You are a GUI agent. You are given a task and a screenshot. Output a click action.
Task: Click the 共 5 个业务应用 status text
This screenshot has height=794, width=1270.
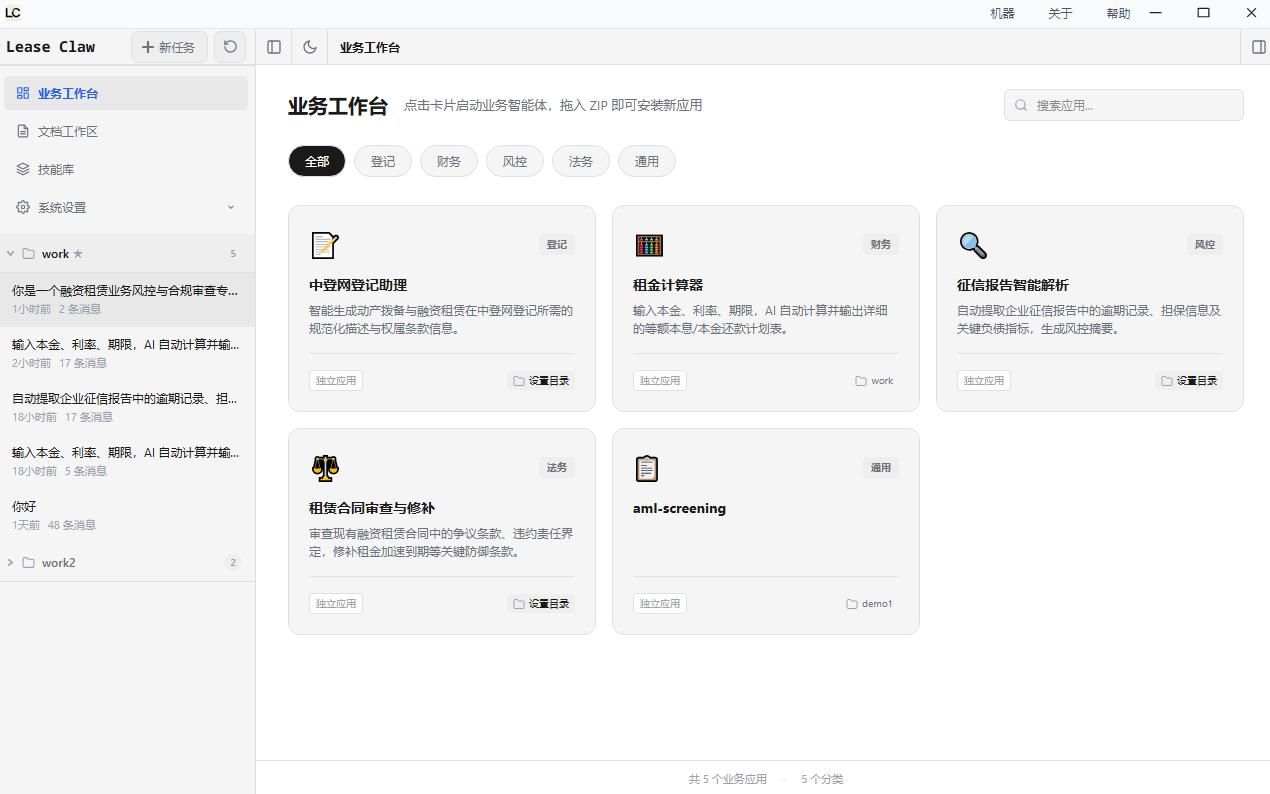click(728, 779)
